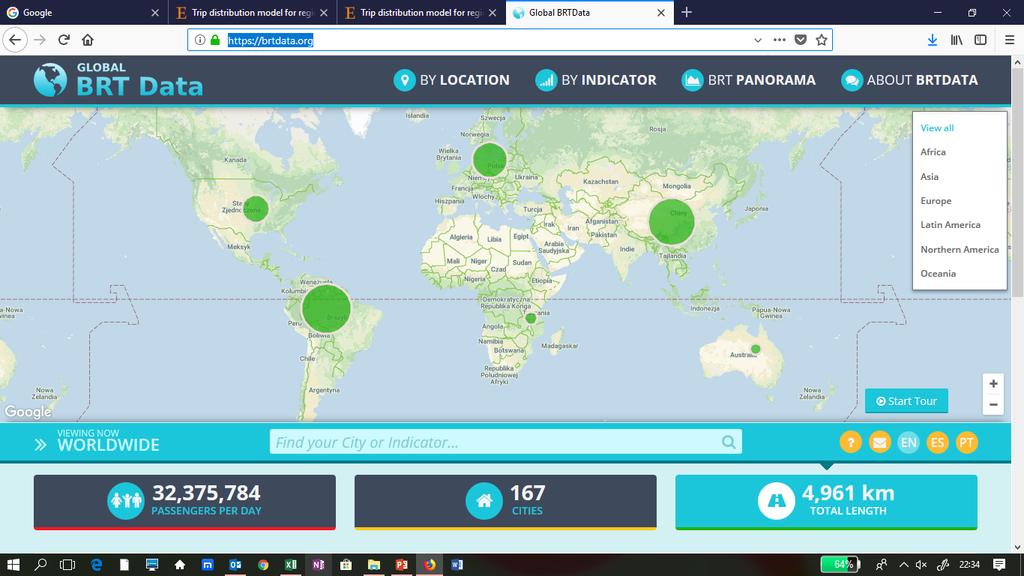Click the Latin America green bubble

click(327, 309)
